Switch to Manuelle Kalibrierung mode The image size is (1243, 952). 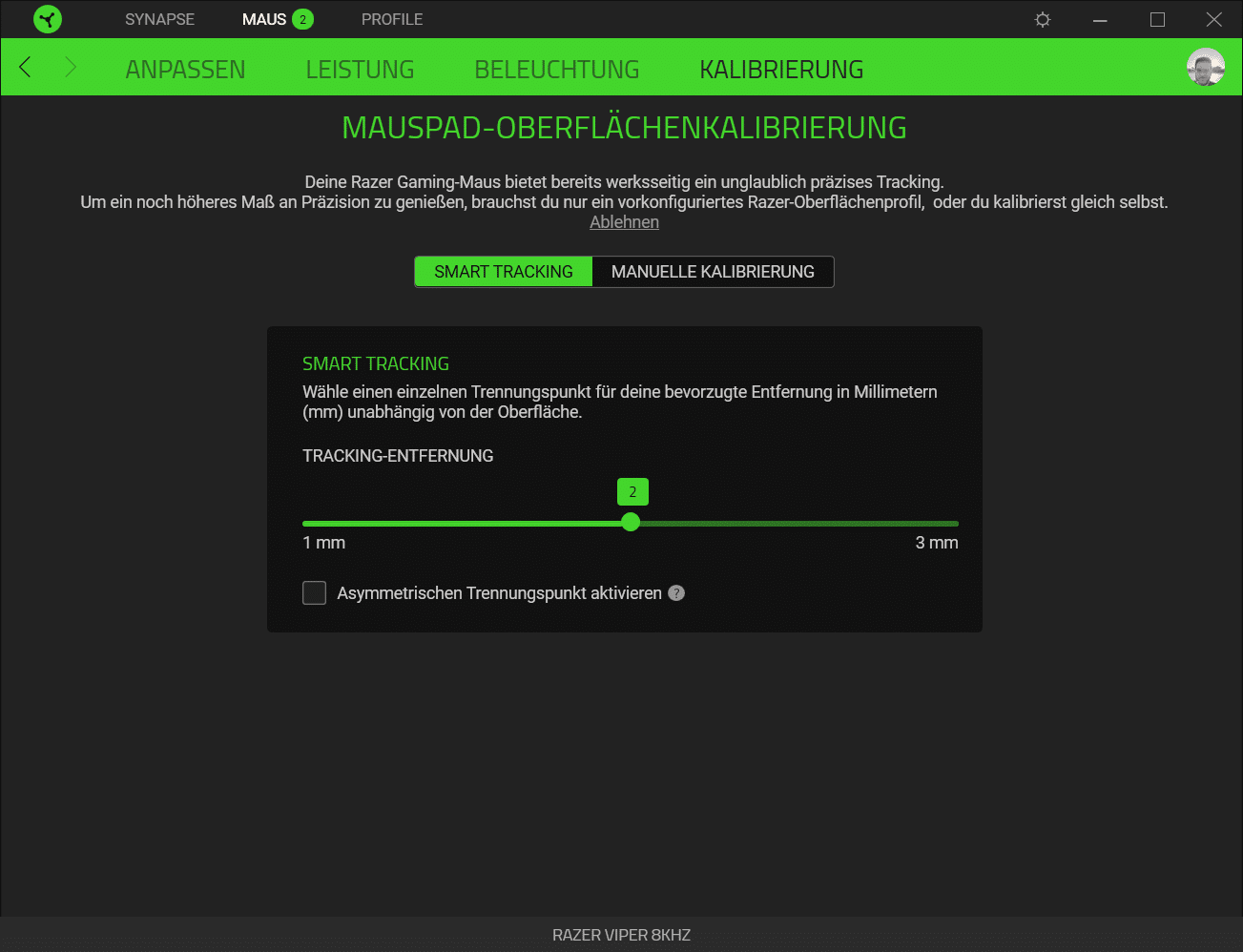[x=713, y=272]
